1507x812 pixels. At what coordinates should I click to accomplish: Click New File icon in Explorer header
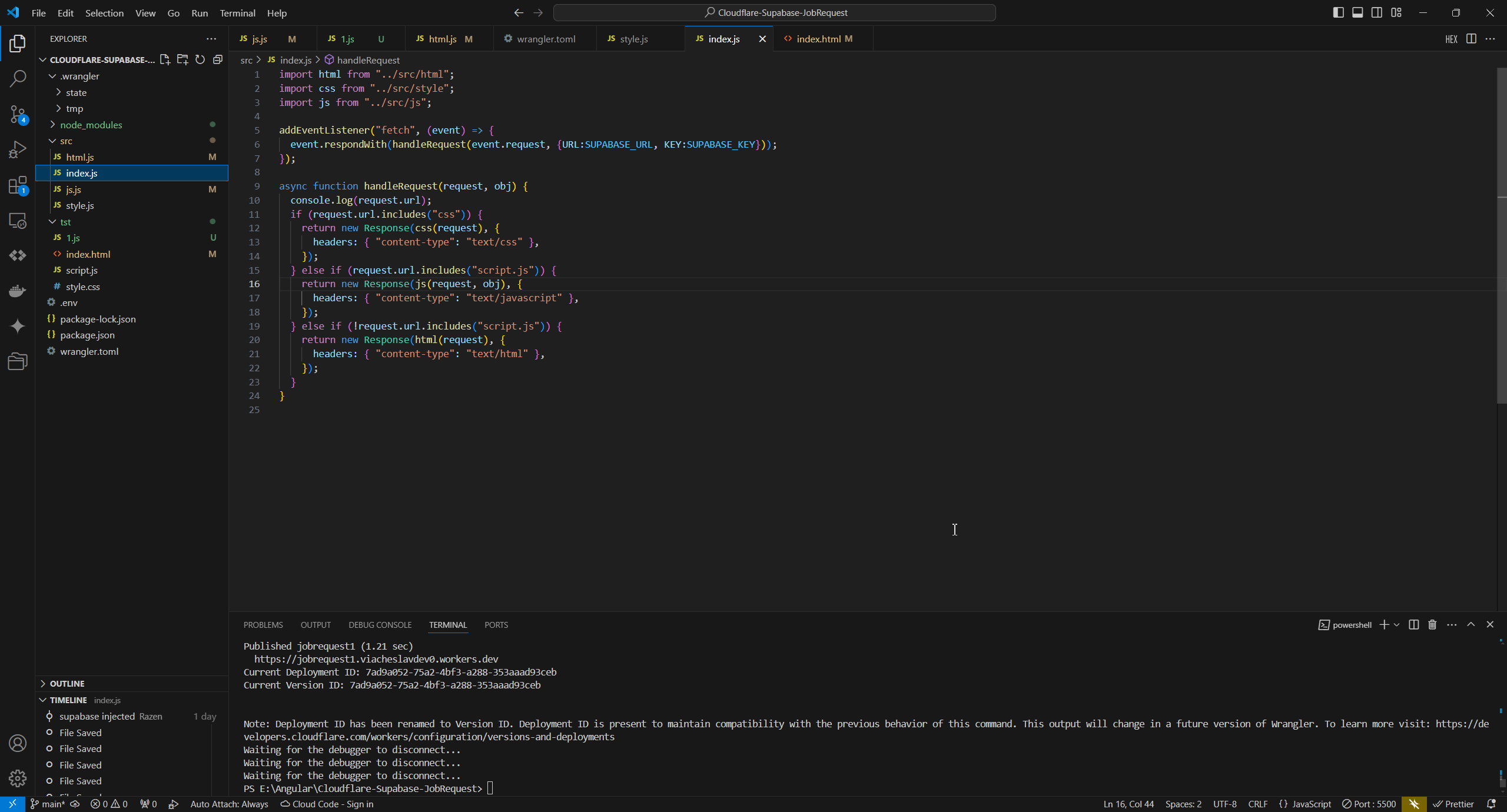point(165,59)
